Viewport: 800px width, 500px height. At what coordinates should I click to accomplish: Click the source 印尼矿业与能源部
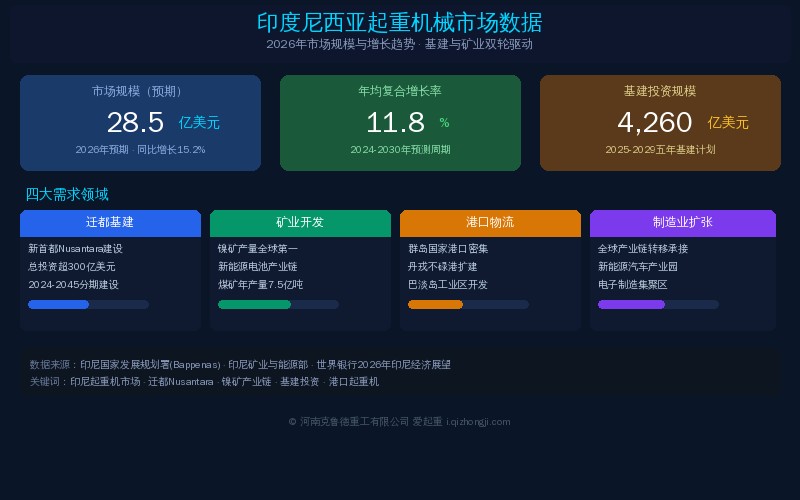[x=268, y=365]
